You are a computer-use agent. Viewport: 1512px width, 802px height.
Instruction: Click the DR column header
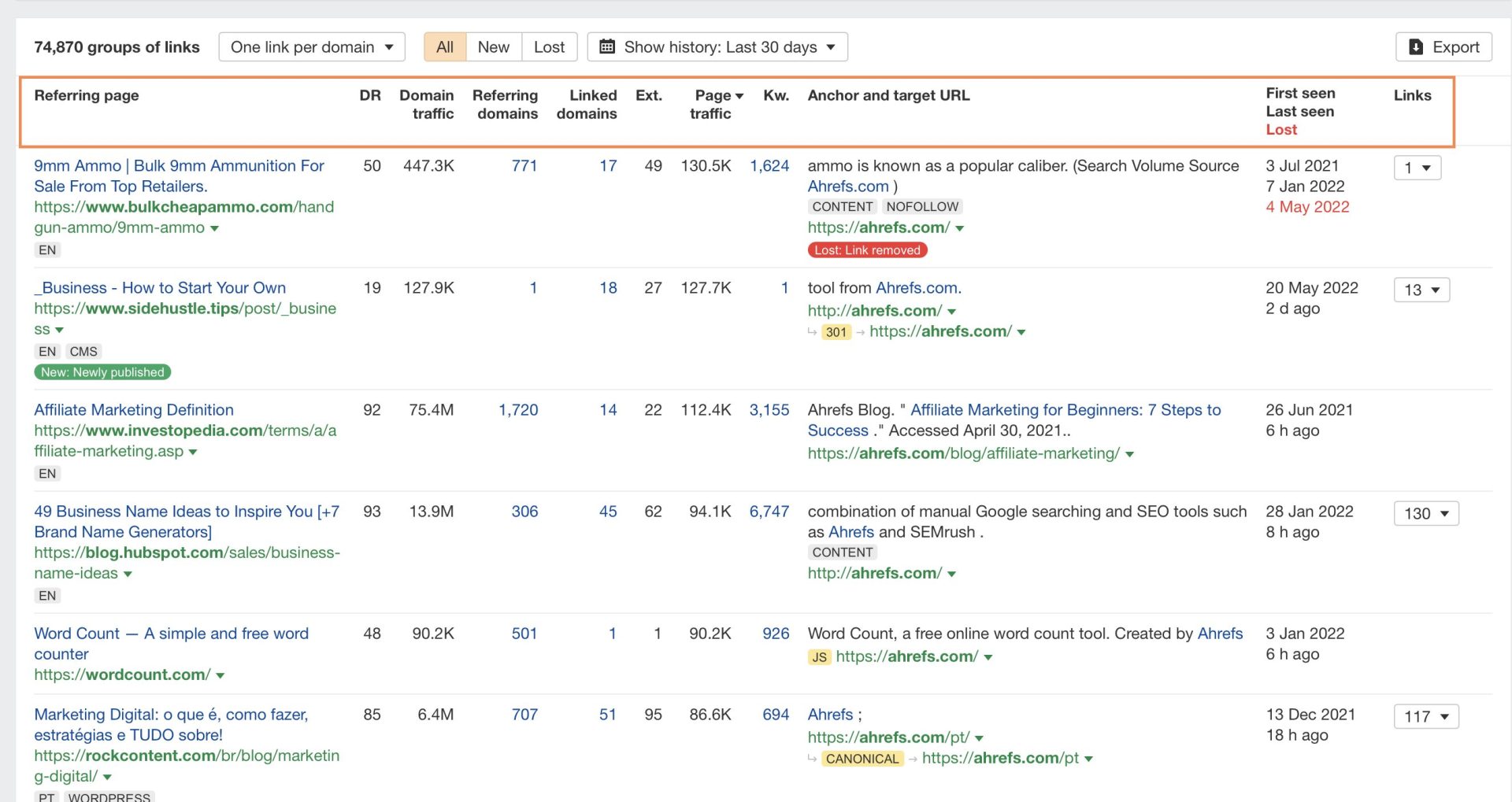[370, 95]
